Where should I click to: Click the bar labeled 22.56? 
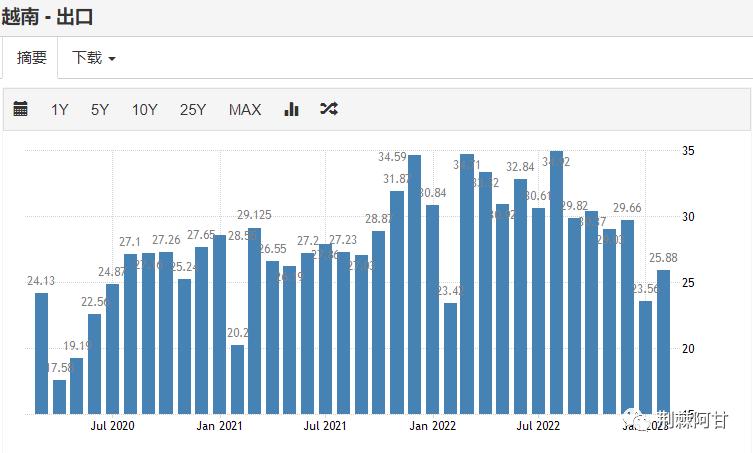coord(95,364)
